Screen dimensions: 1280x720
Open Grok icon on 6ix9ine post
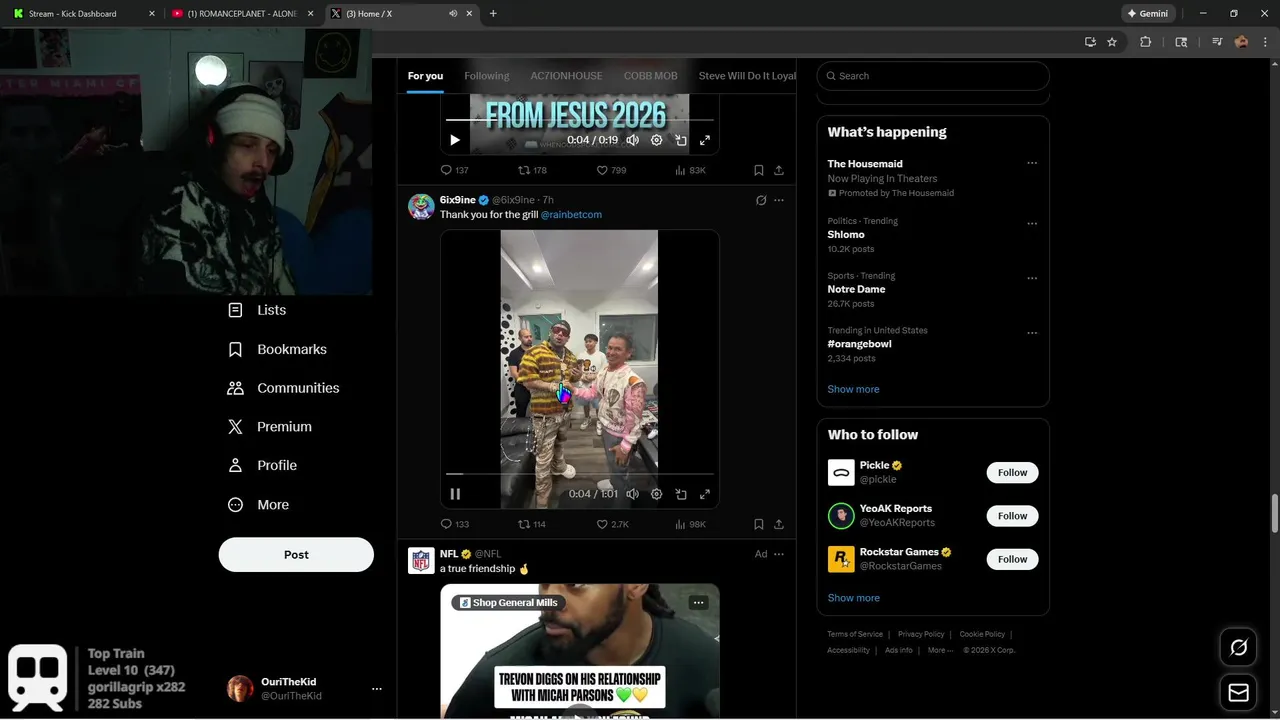(x=761, y=200)
